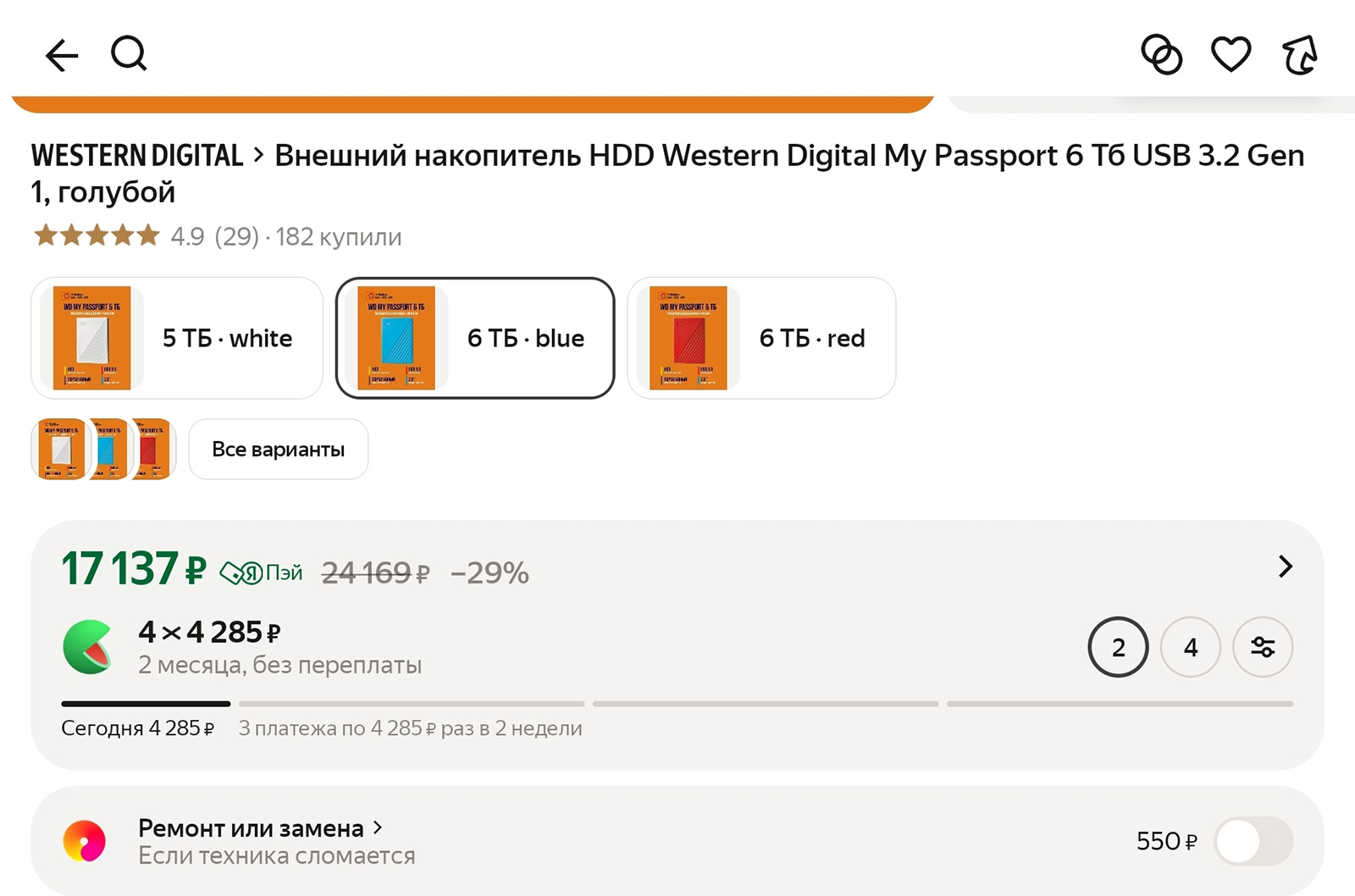Image resolution: width=1355 pixels, height=896 pixels.
Task: Share this product page
Action: (x=1299, y=55)
